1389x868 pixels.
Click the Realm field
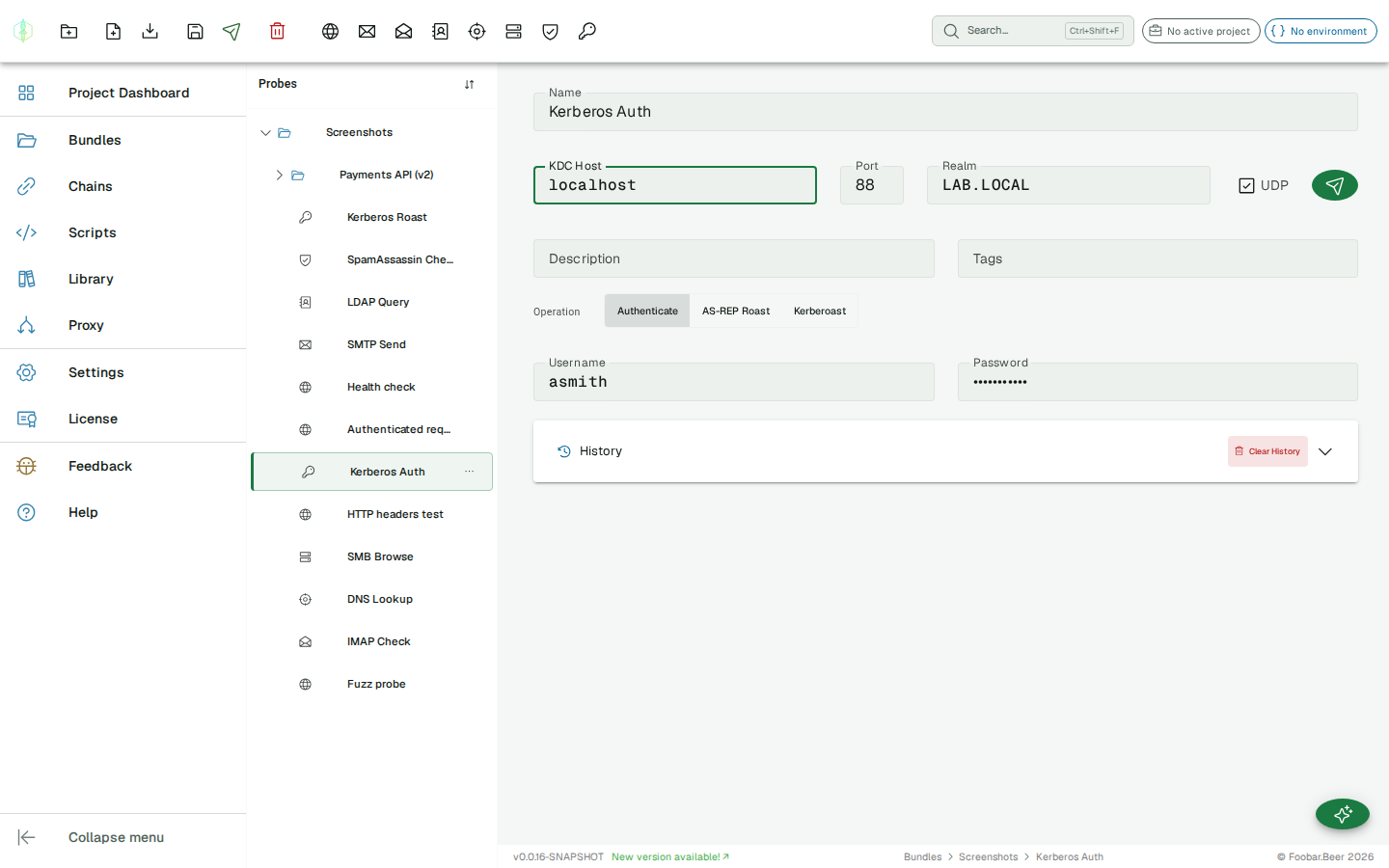pyautogui.click(x=1069, y=185)
